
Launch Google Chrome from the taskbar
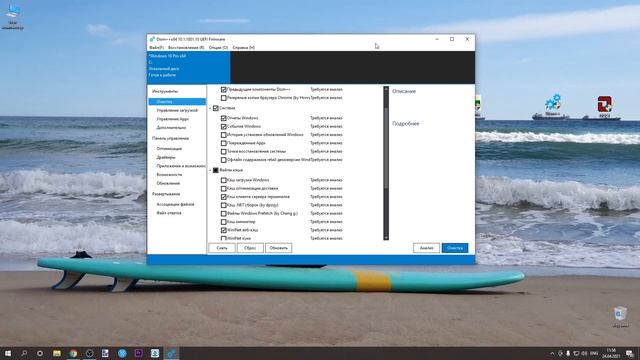point(73,353)
